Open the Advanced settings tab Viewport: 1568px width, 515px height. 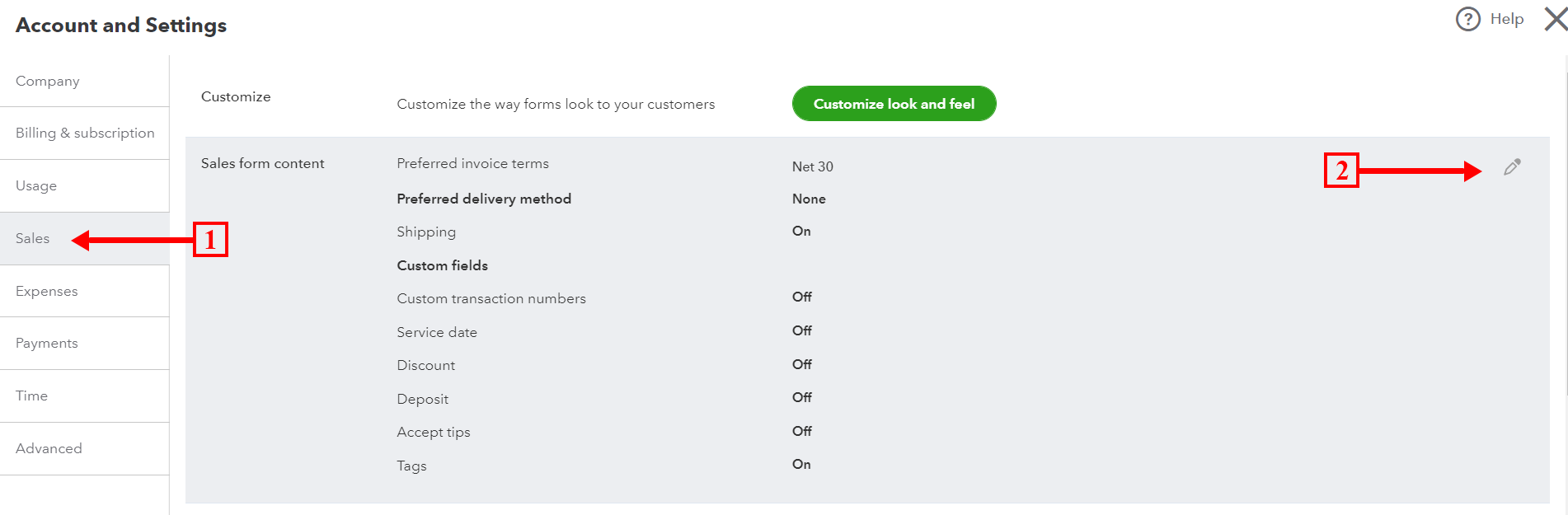point(49,448)
